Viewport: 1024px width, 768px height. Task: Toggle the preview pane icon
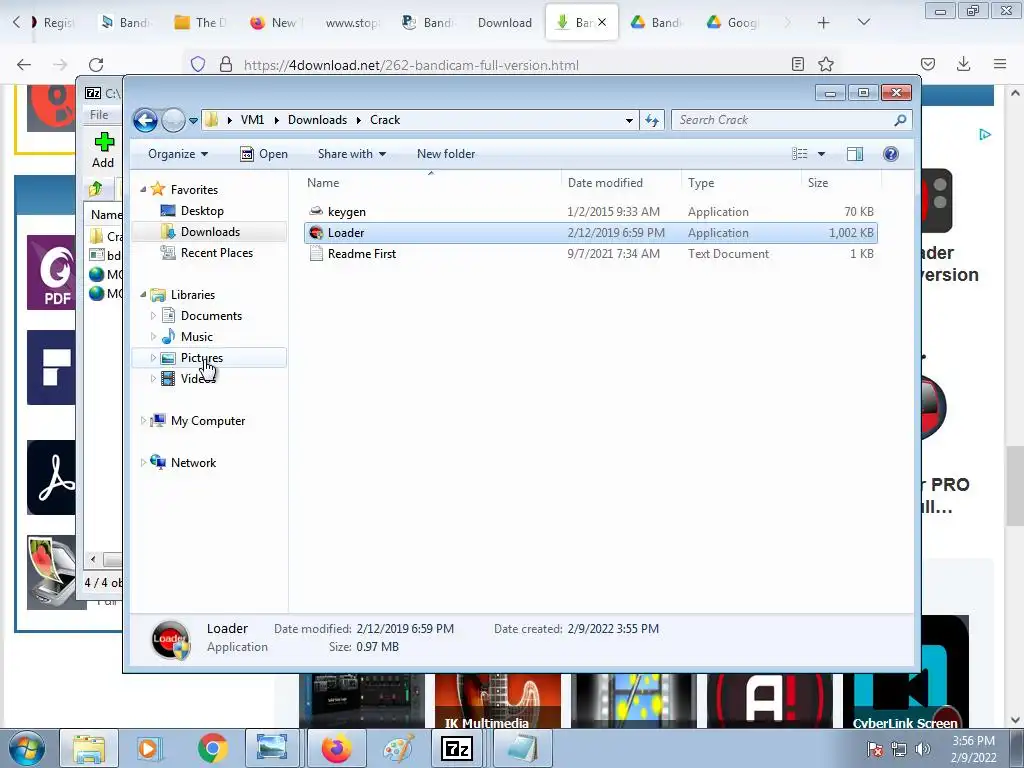pos(854,154)
